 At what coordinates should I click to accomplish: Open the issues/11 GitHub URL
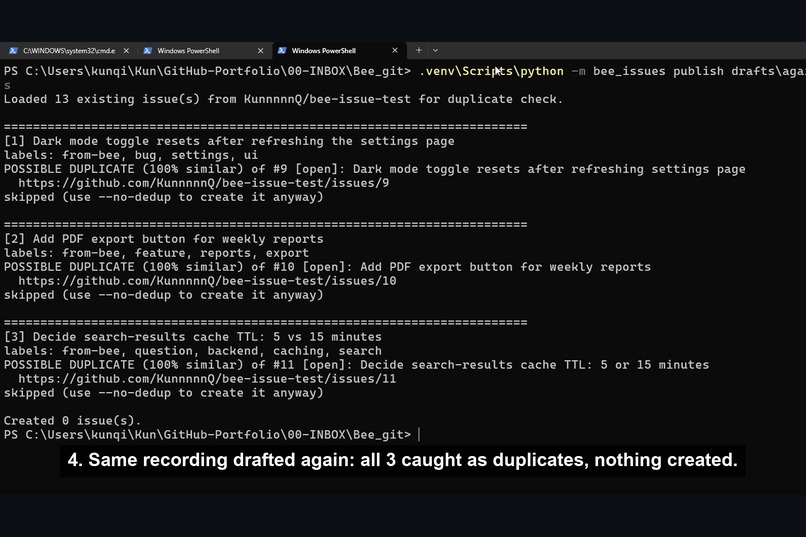(x=207, y=379)
